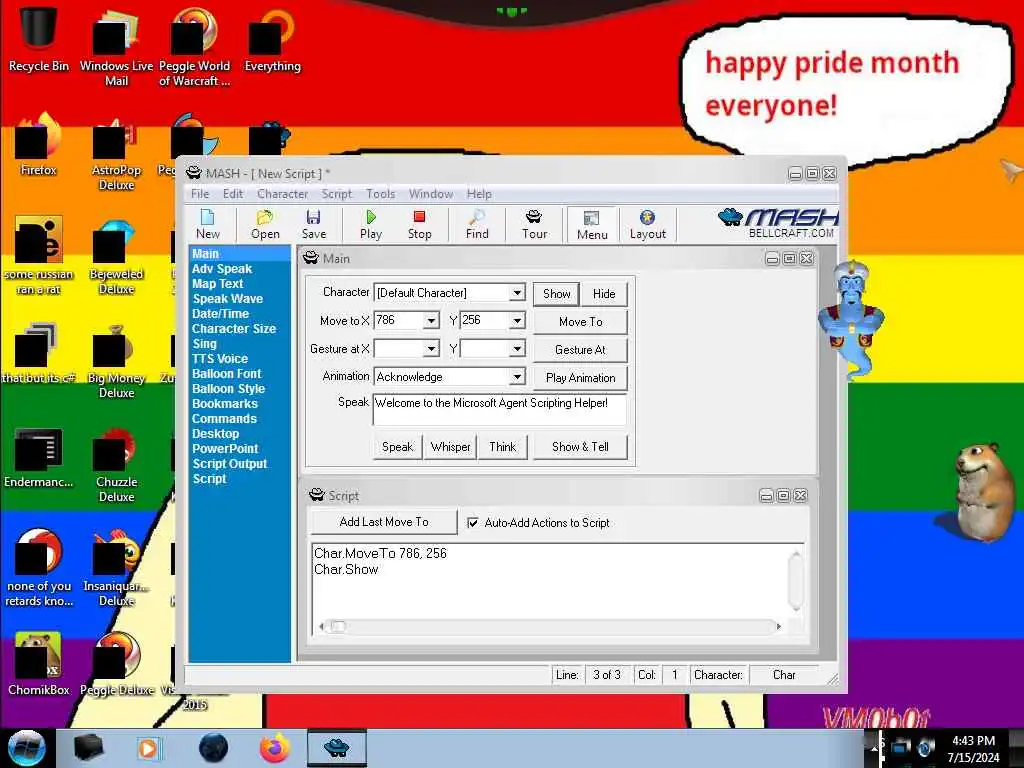
Task: Click the hamster character on desktop
Action: pos(985,491)
